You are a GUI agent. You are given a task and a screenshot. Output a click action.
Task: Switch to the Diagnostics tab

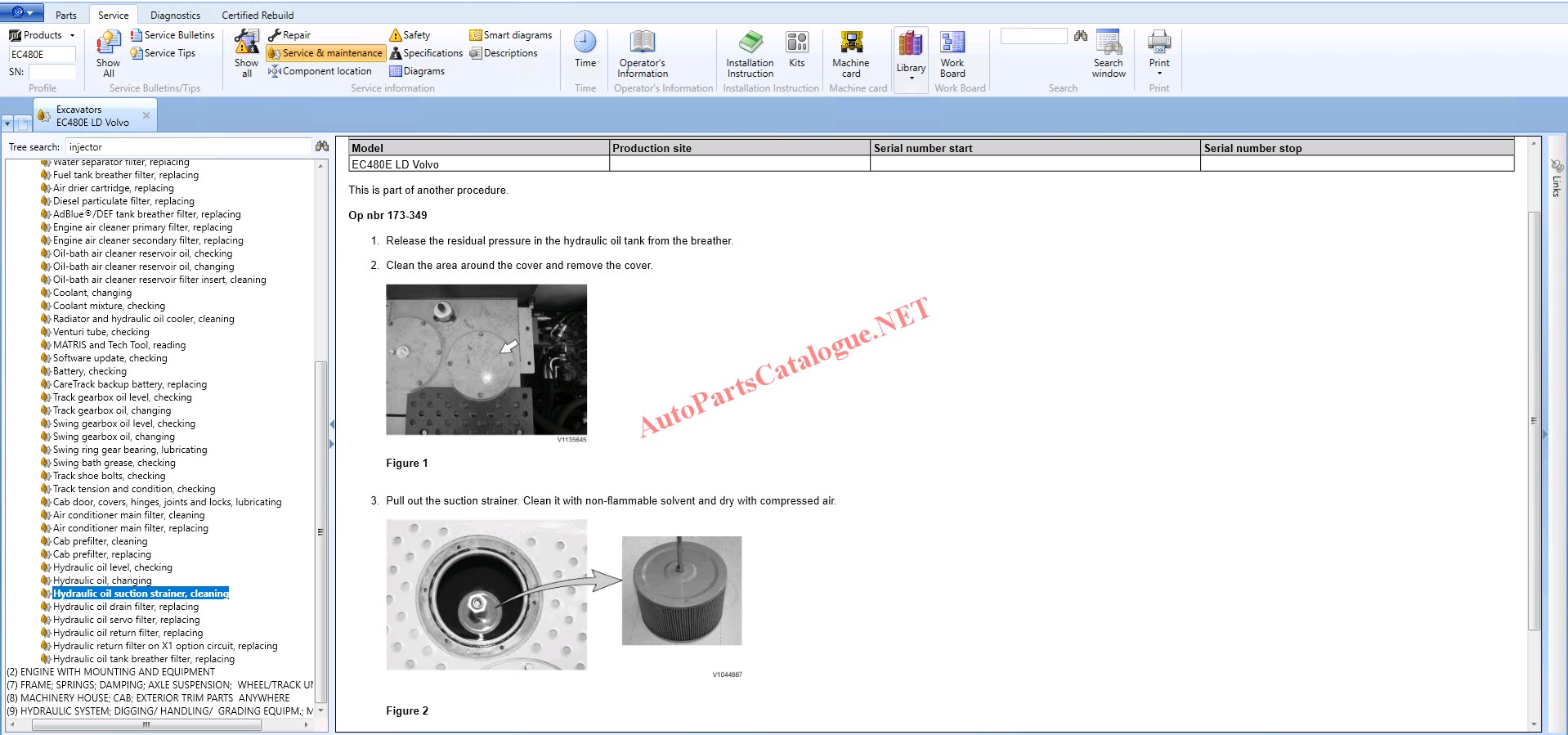pyautogui.click(x=175, y=15)
